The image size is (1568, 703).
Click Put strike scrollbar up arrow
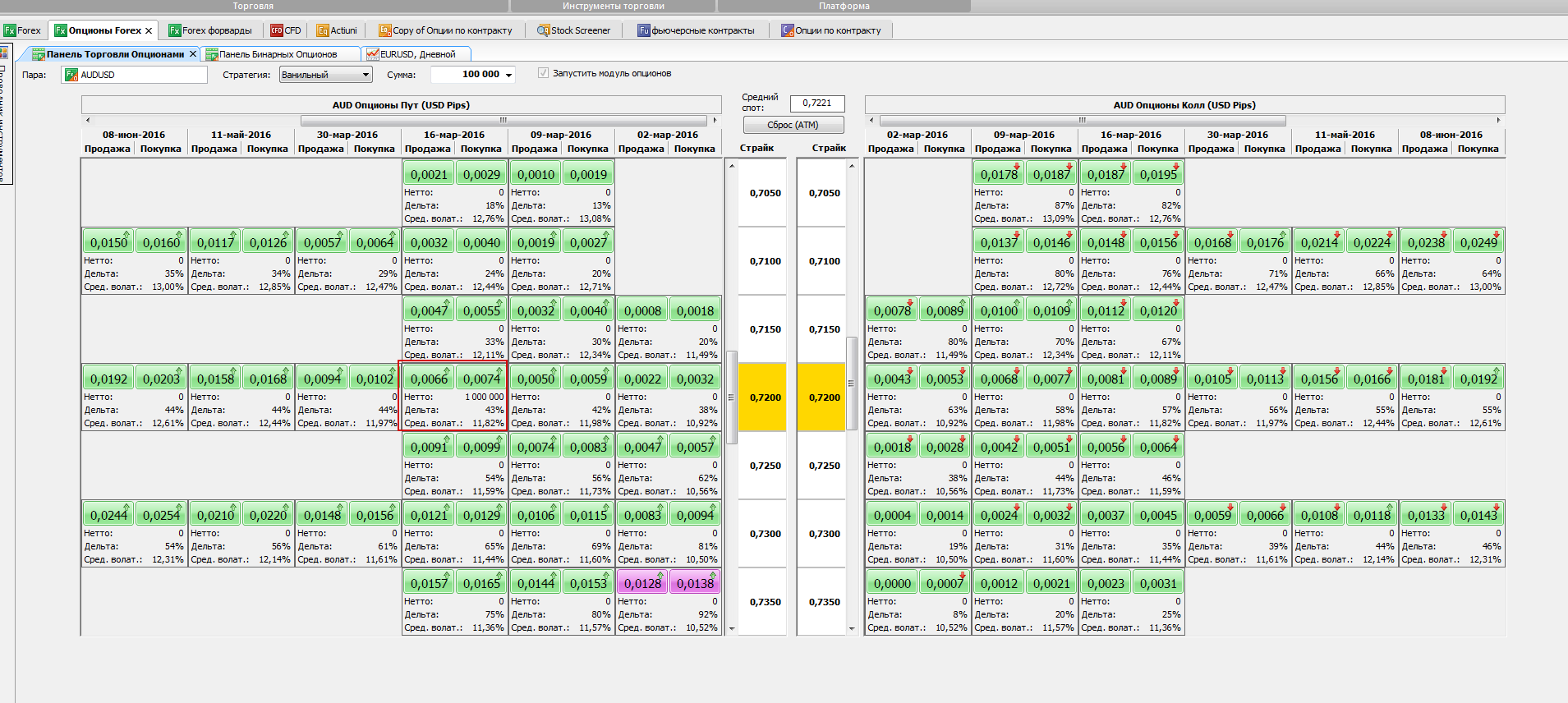coord(732,166)
